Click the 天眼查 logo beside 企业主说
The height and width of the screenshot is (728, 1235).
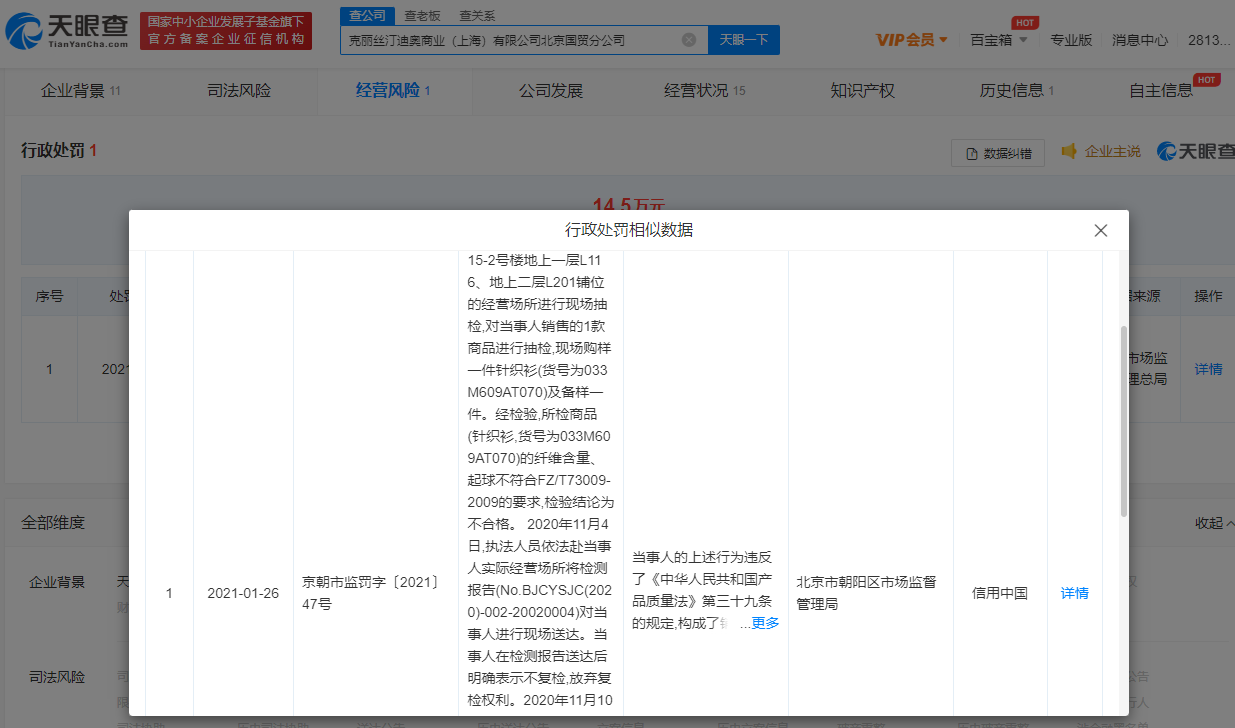pos(1195,151)
